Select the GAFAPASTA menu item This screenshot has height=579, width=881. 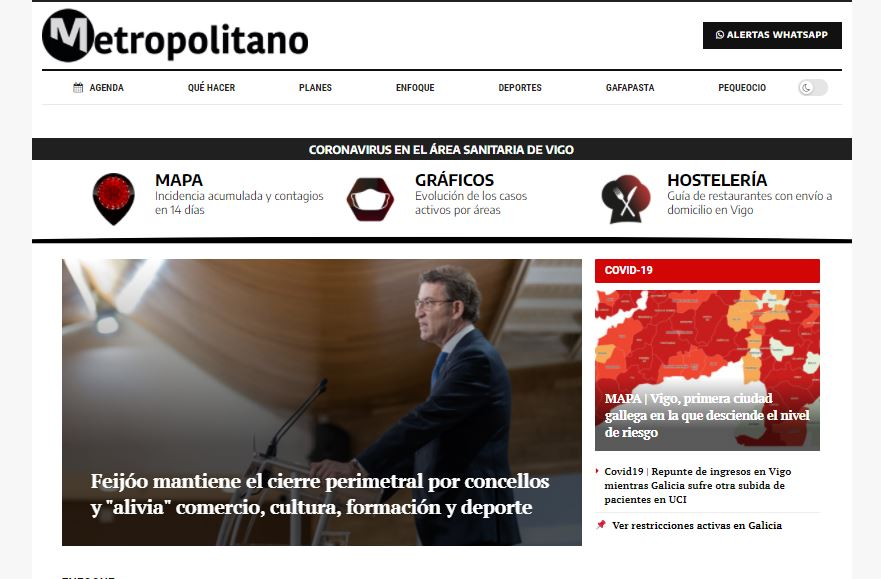(630, 88)
